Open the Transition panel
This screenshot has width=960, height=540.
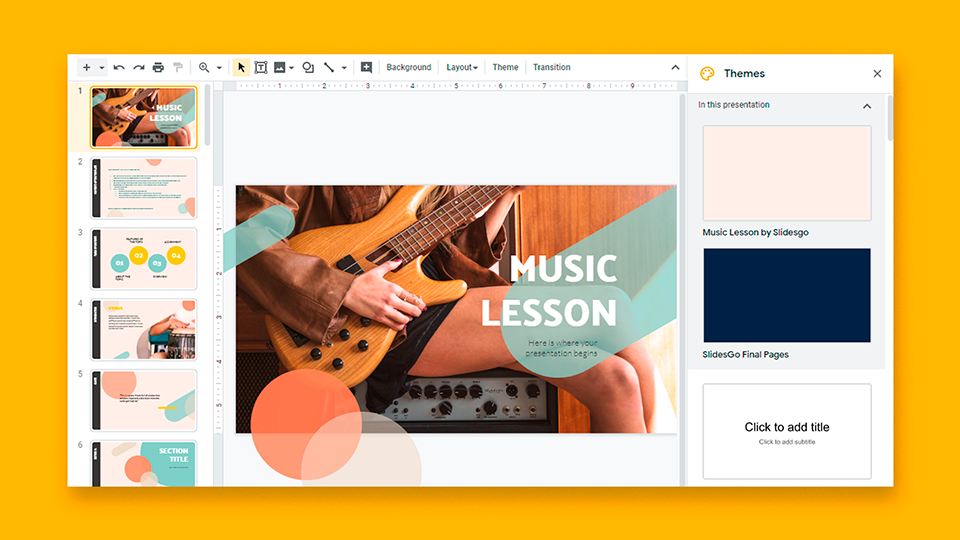[x=551, y=68]
